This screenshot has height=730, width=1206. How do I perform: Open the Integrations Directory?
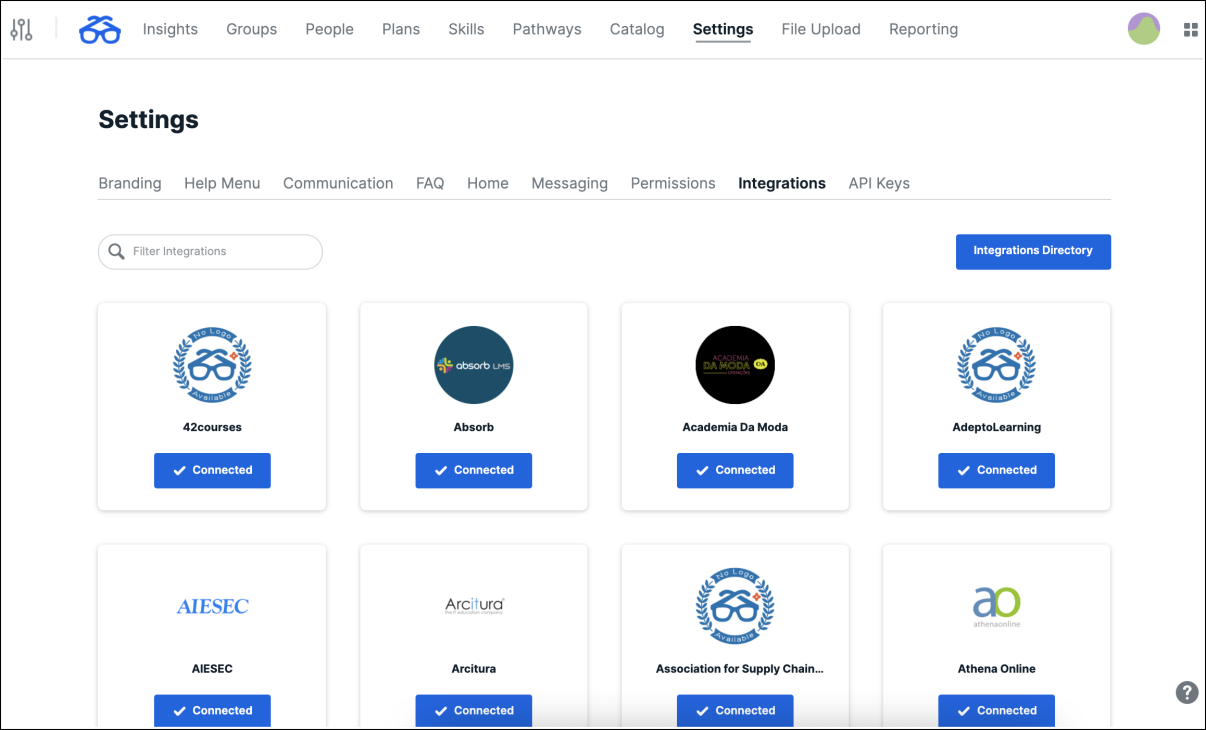click(1033, 252)
